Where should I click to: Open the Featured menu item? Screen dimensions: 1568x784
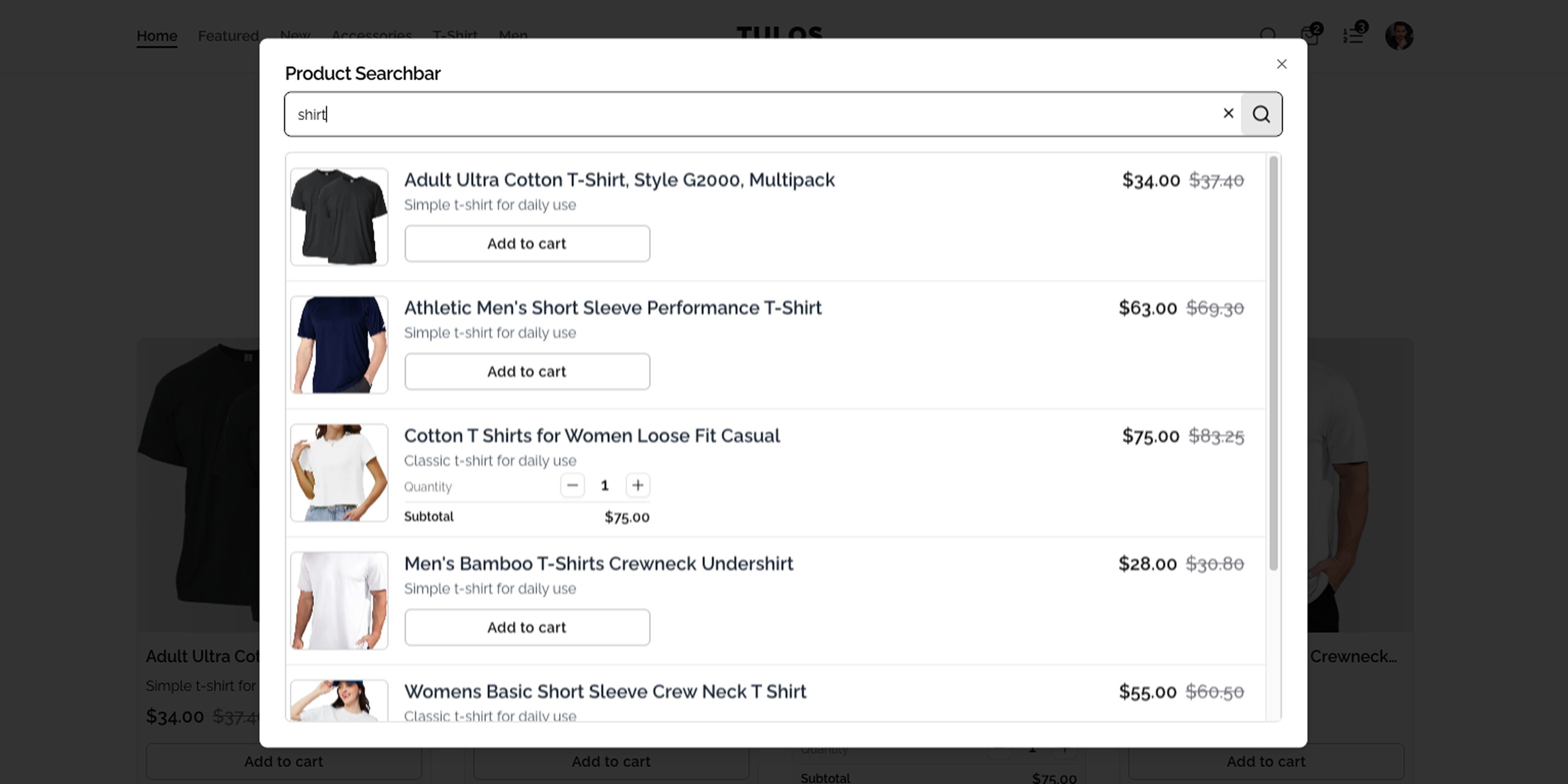click(228, 36)
